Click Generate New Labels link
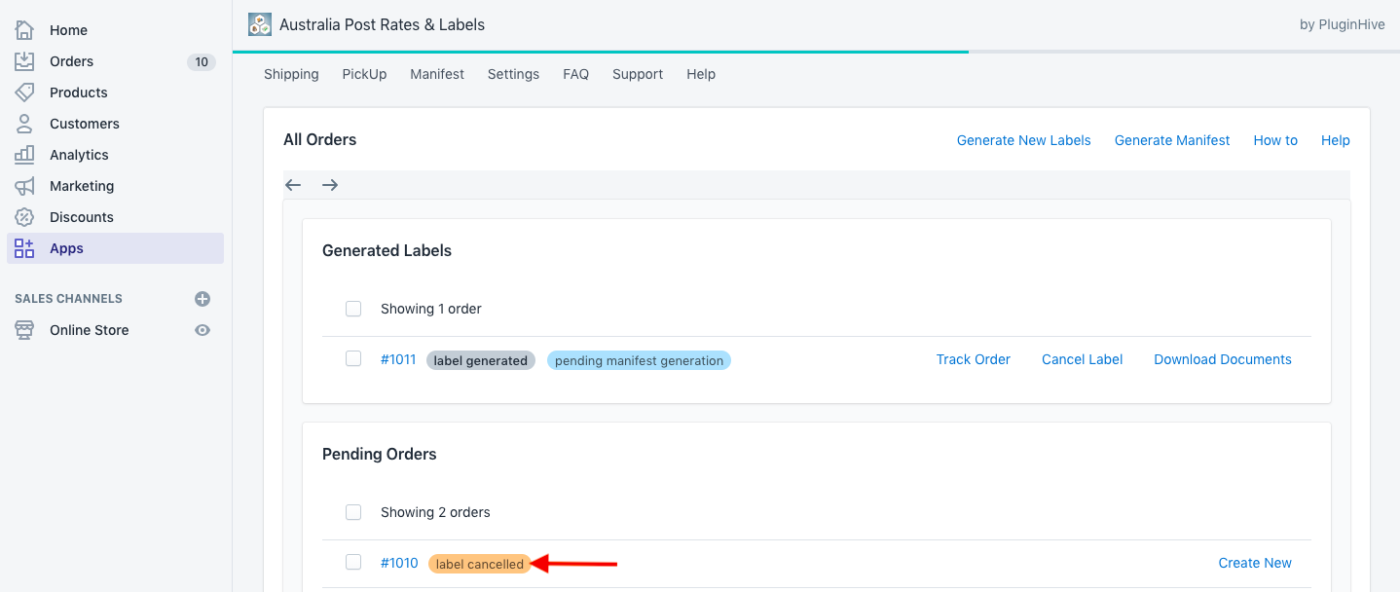 pyautogui.click(x=1024, y=140)
